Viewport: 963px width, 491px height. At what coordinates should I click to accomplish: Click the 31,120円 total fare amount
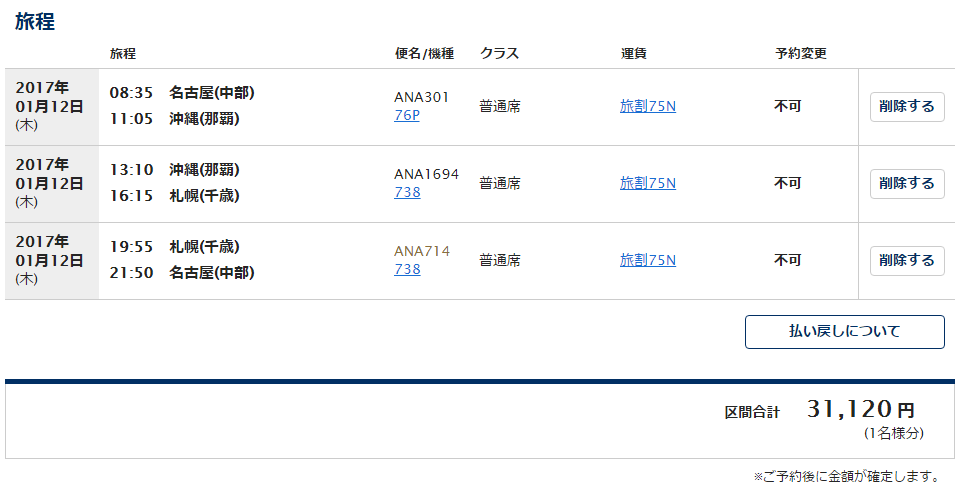click(x=861, y=409)
